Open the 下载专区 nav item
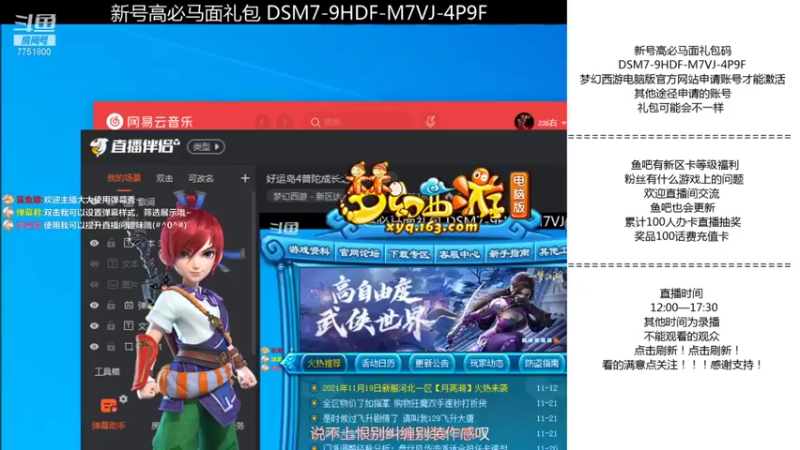800x450 pixels. [x=409, y=254]
